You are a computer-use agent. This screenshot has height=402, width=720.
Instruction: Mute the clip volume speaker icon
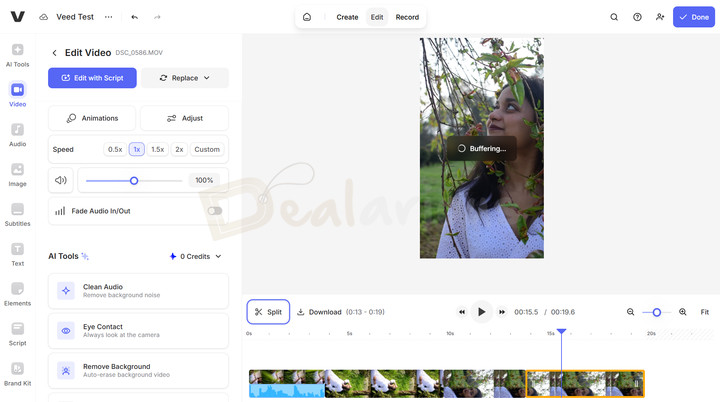[x=61, y=180]
